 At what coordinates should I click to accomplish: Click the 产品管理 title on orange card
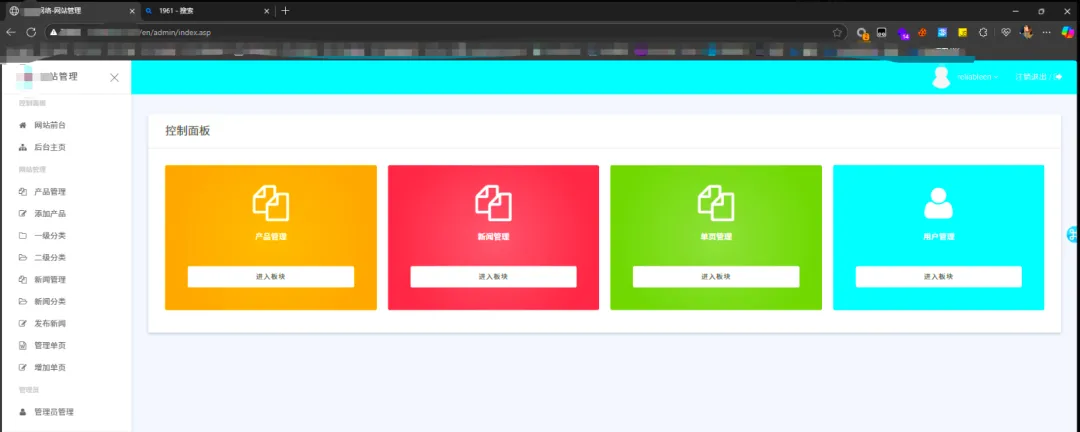[x=271, y=236]
